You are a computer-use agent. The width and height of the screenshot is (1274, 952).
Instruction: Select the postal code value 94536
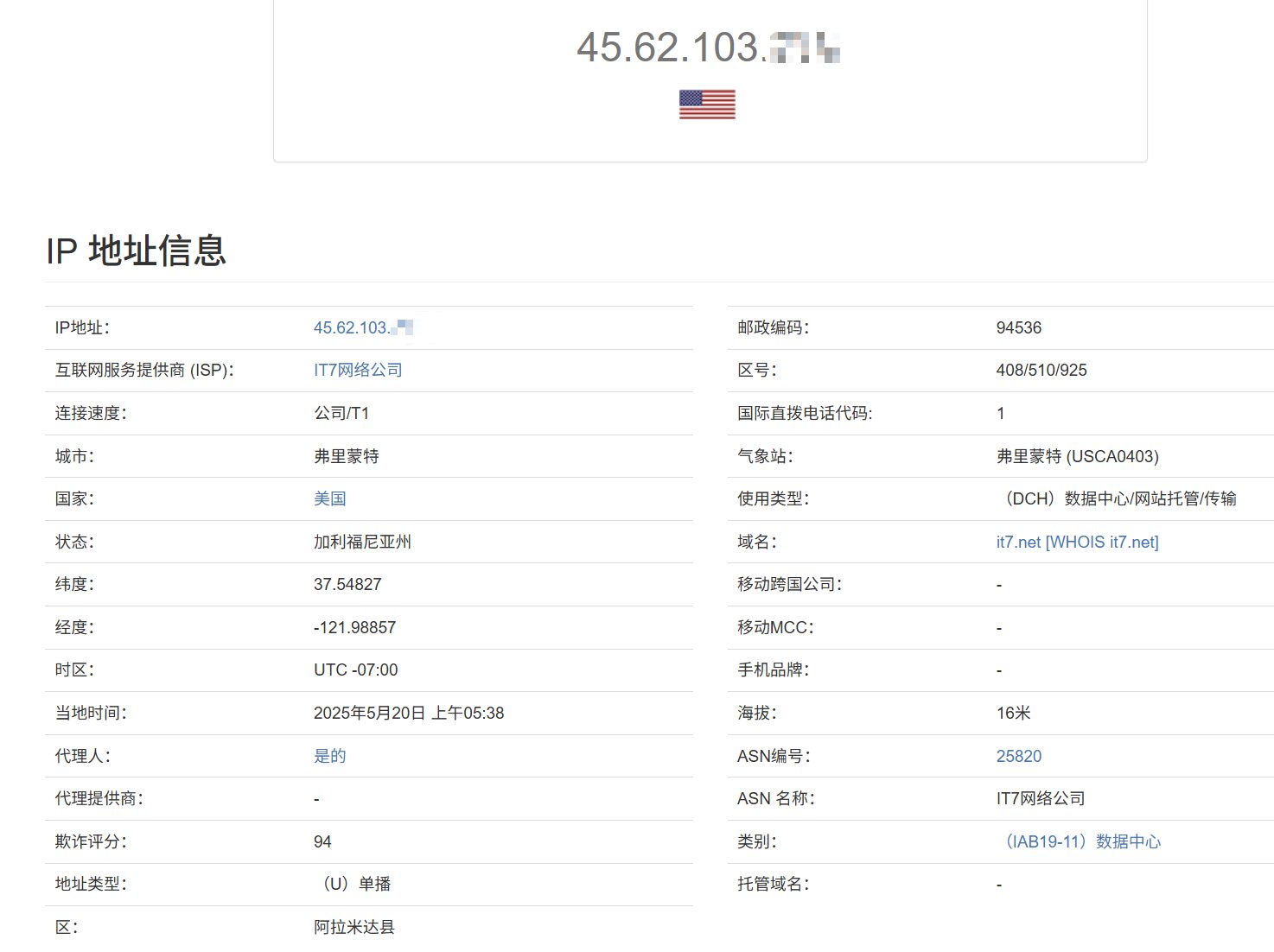(x=1018, y=328)
